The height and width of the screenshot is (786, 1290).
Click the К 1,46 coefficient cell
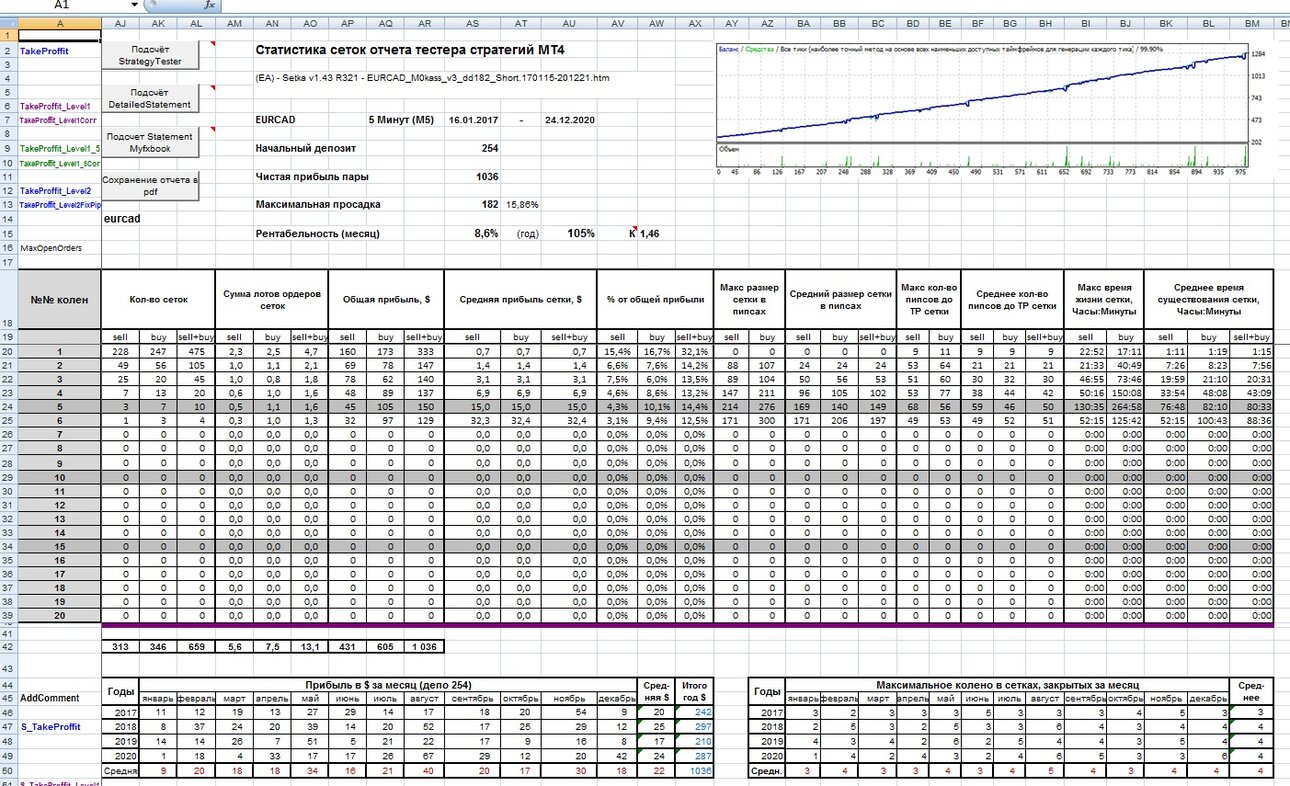click(x=644, y=233)
